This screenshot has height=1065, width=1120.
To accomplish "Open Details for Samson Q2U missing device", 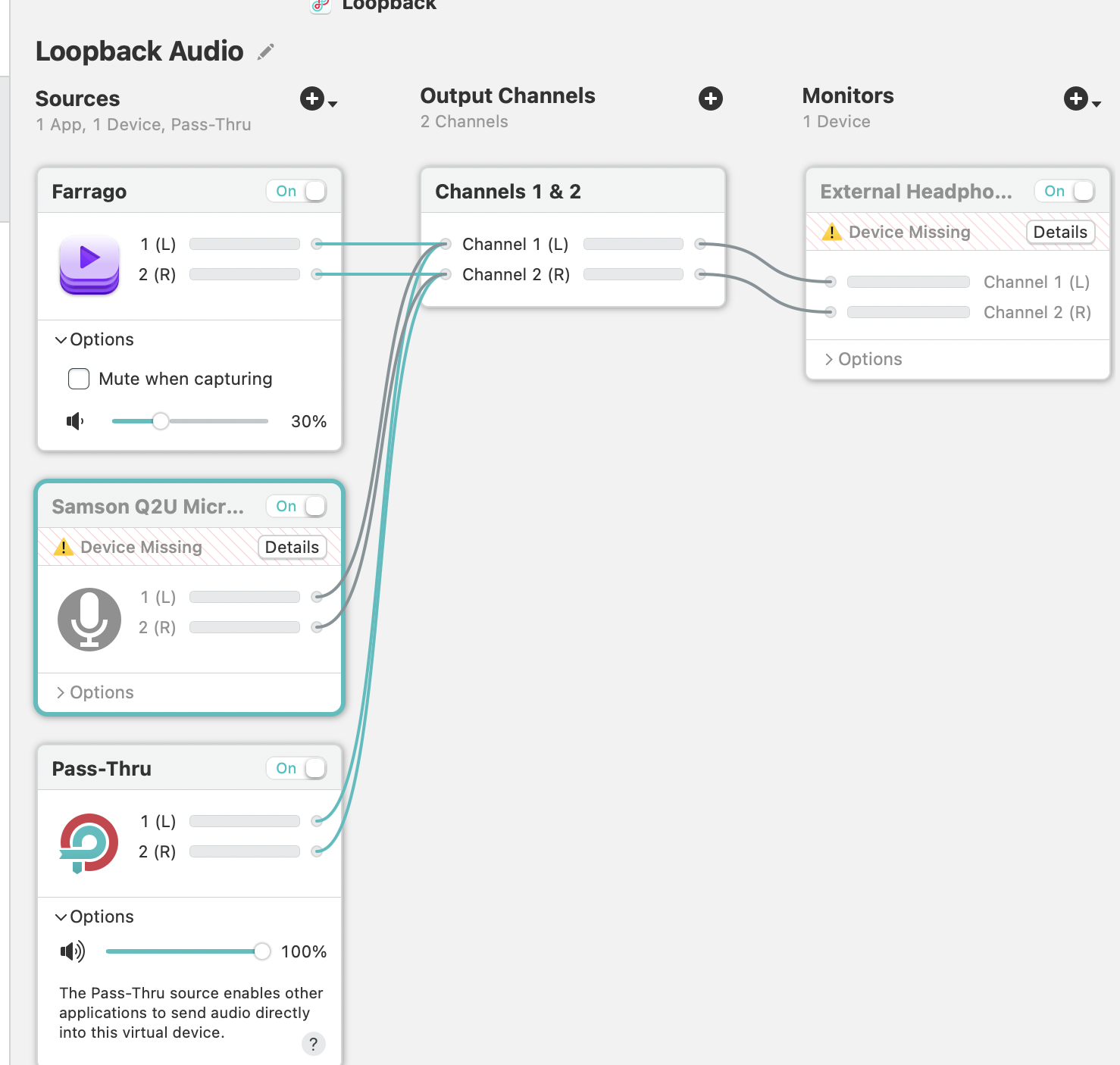I will coord(293,547).
